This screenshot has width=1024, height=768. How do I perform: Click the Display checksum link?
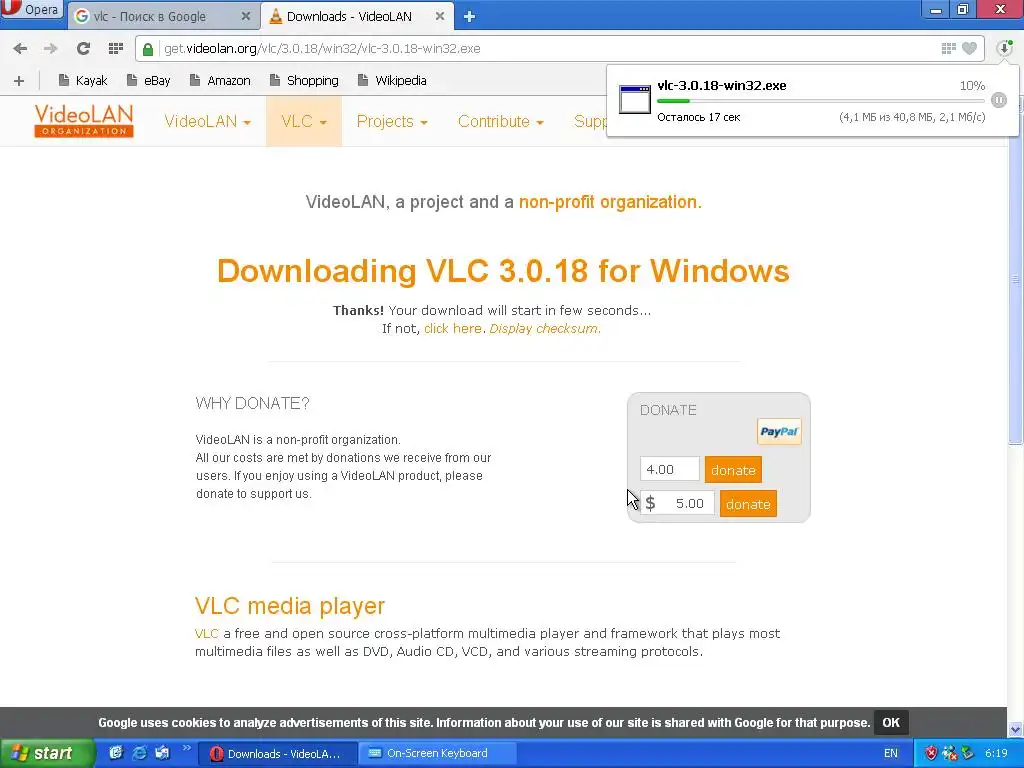click(544, 328)
